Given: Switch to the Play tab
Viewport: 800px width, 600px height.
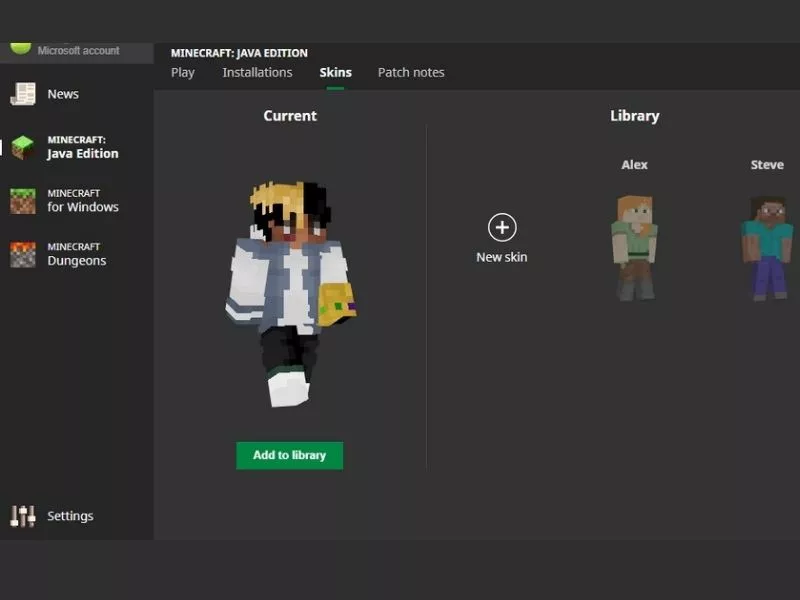Looking at the screenshot, I should 183,72.
